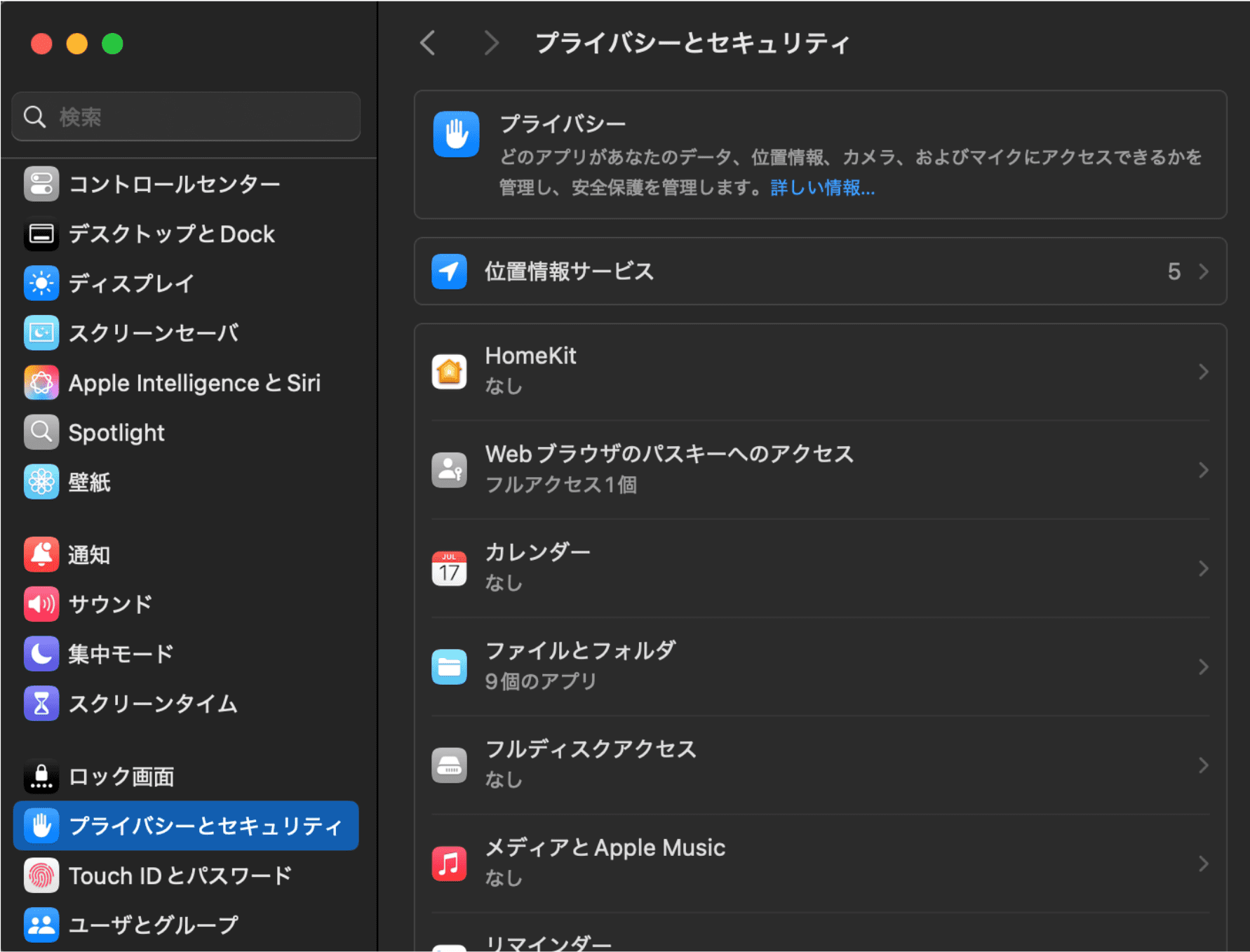Viewport: 1250px width, 952px height.
Task: Open the 壁紙 (Wallpaper) settings icon
Action: click(41, 482)
